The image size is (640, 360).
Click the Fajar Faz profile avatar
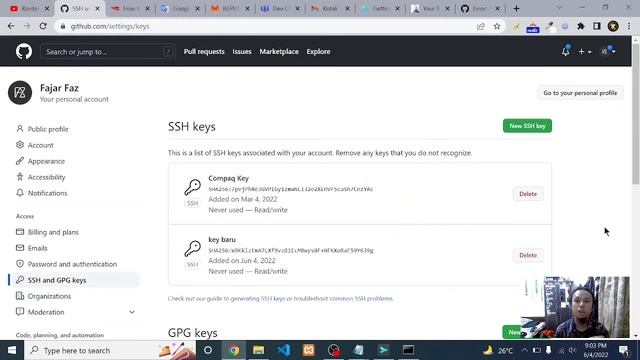pos(20,93)
